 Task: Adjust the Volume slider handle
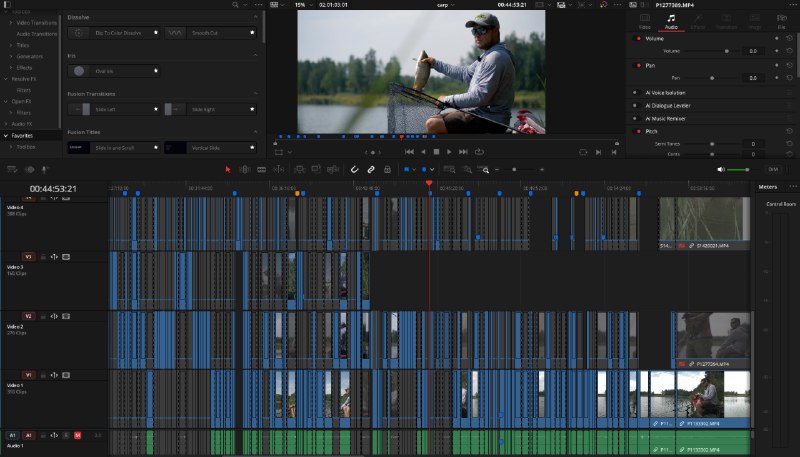tap(727, 51)
